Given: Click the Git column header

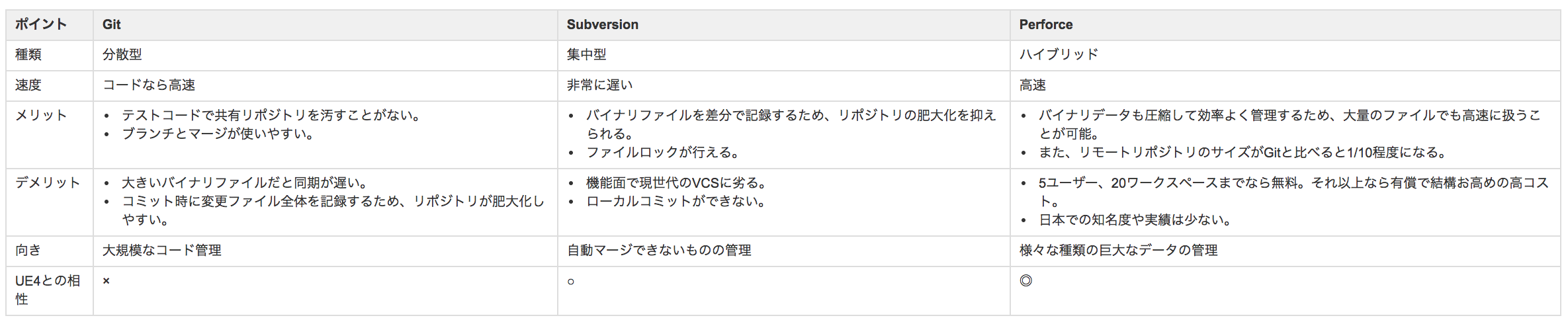Looking at the screenshot, I should point(111,24).
